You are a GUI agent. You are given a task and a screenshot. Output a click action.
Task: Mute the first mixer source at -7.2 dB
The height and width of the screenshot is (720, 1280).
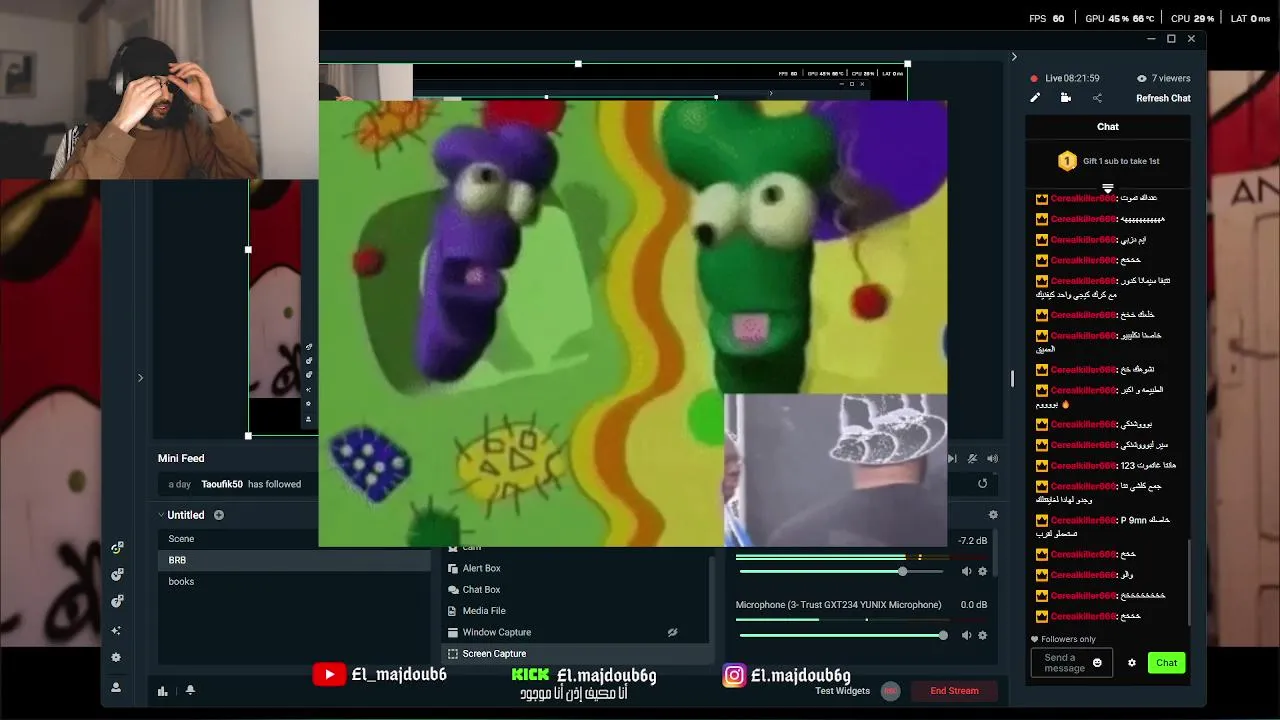point(966,571)
